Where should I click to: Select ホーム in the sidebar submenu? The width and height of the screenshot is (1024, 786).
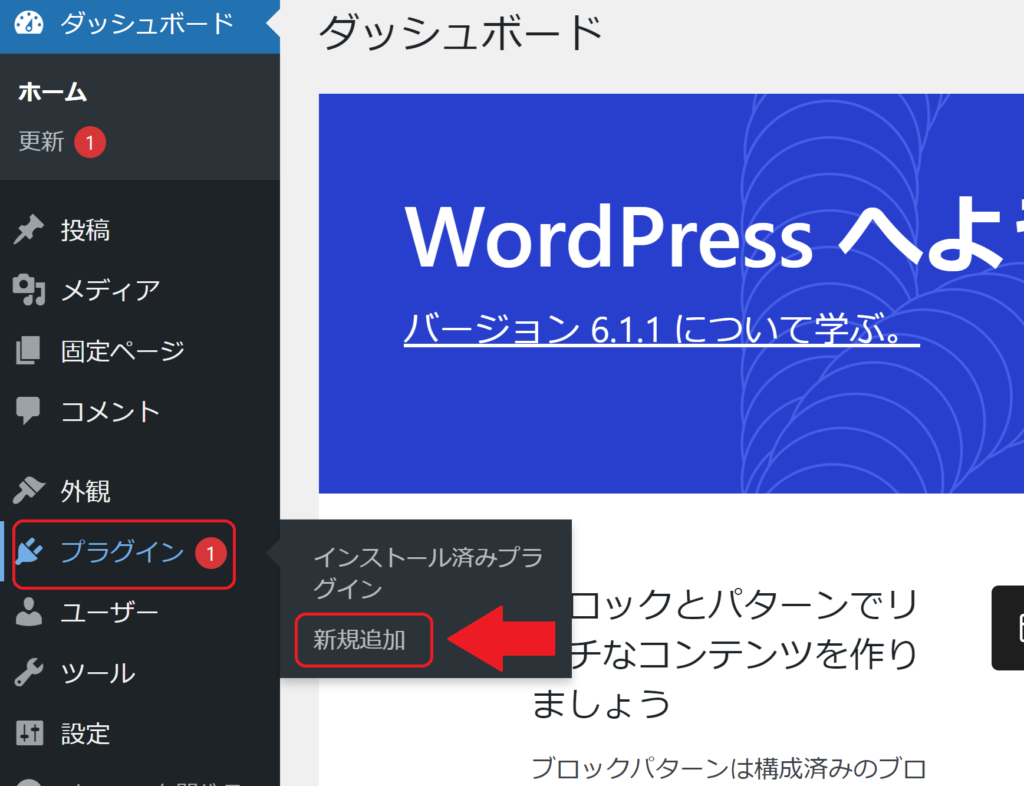pos(53,92)
